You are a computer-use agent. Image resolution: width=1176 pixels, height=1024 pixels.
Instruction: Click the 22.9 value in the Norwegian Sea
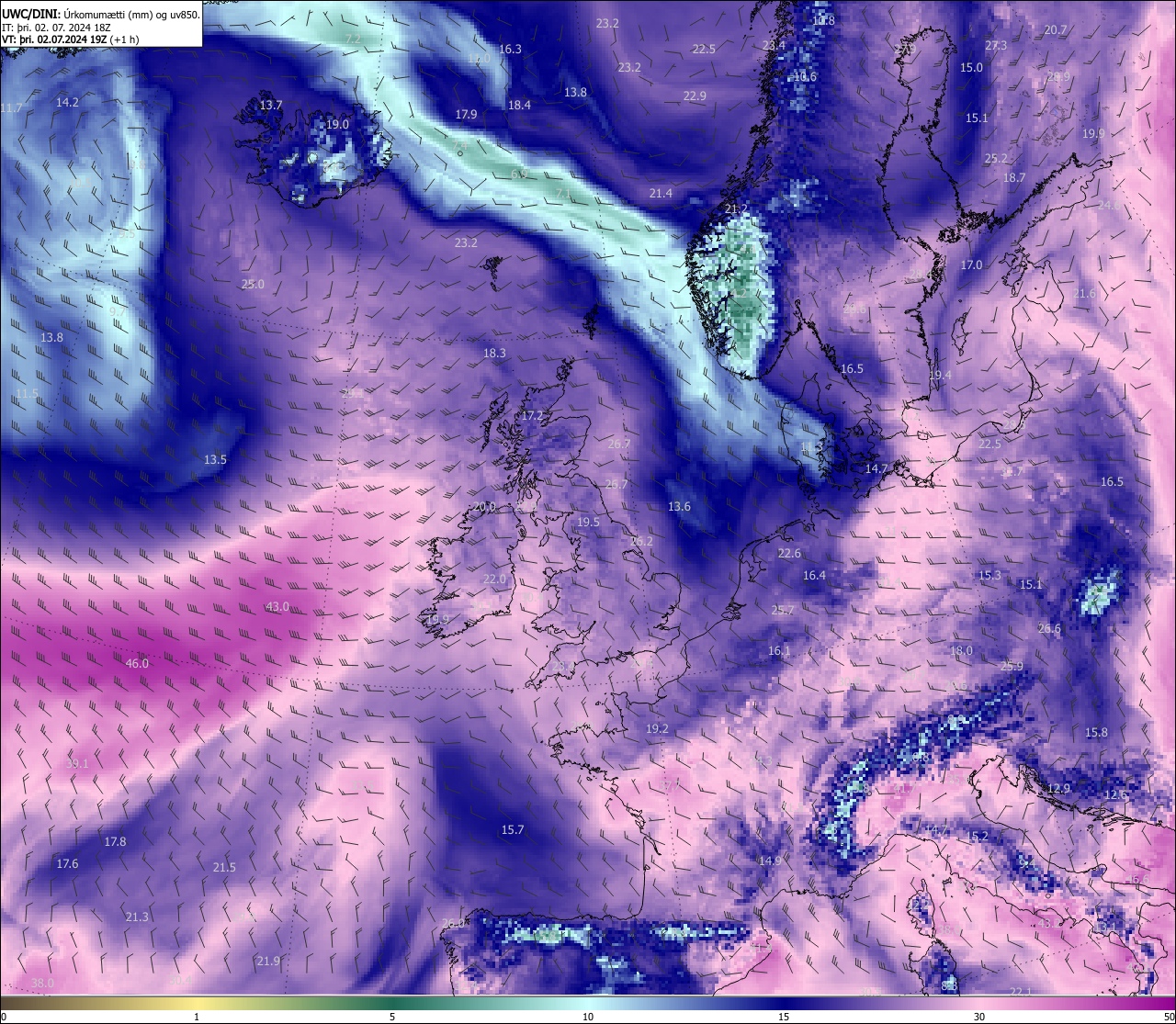click(695, 96)
